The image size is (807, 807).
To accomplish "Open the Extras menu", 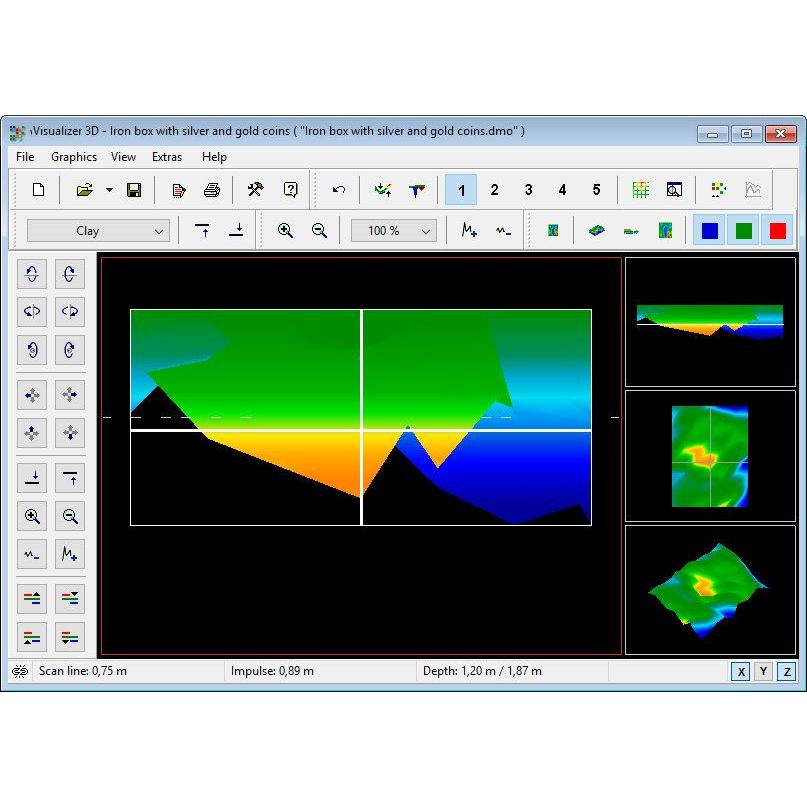I will (167, 157).
